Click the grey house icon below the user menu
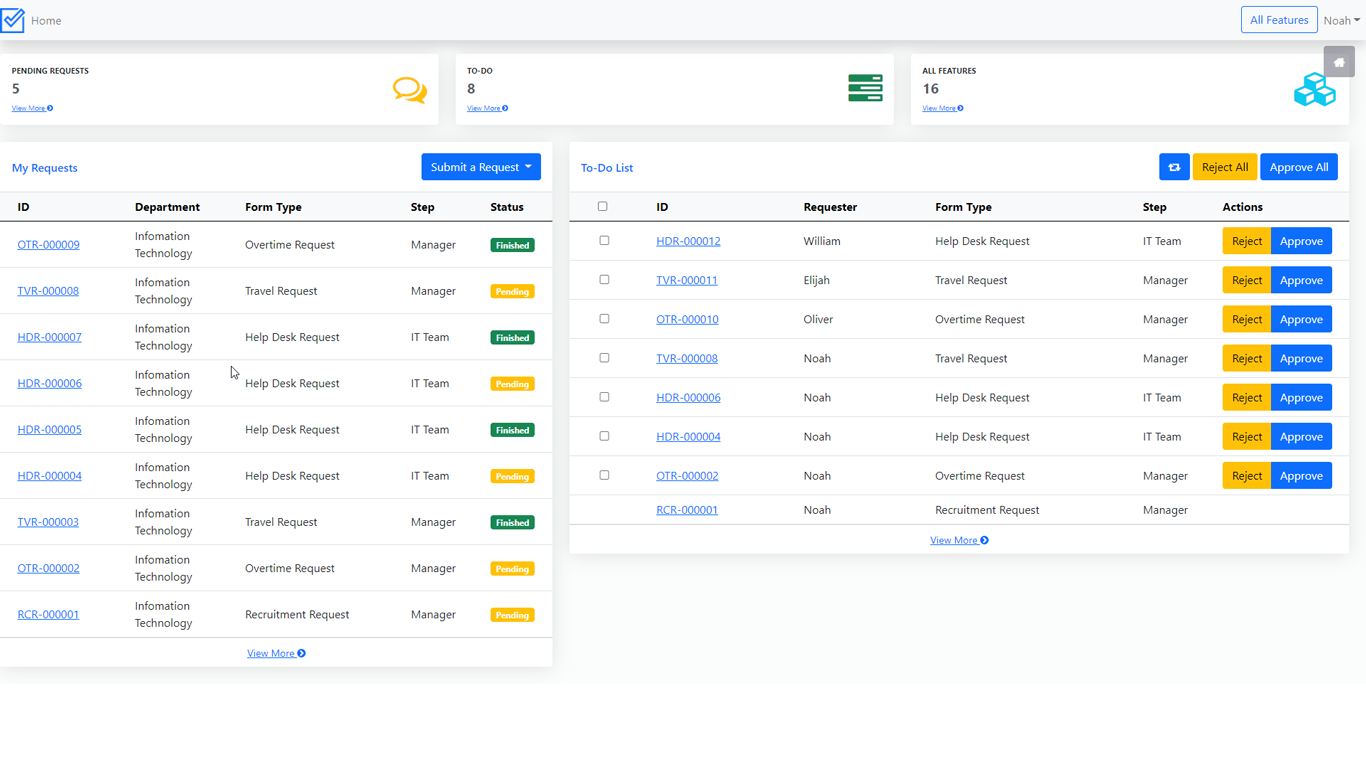The image size is (1366, 768). tap(1339, 61)
